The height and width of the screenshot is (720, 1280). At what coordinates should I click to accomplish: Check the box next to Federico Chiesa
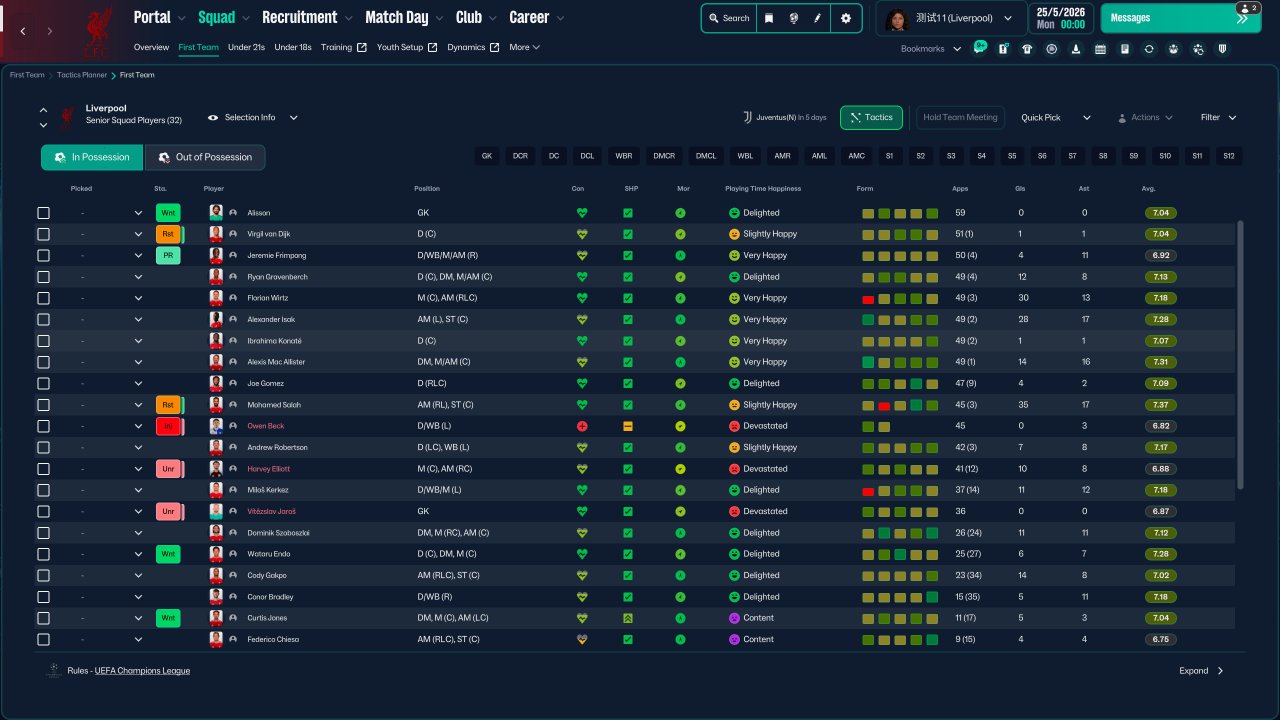click(x=43, y=639)
